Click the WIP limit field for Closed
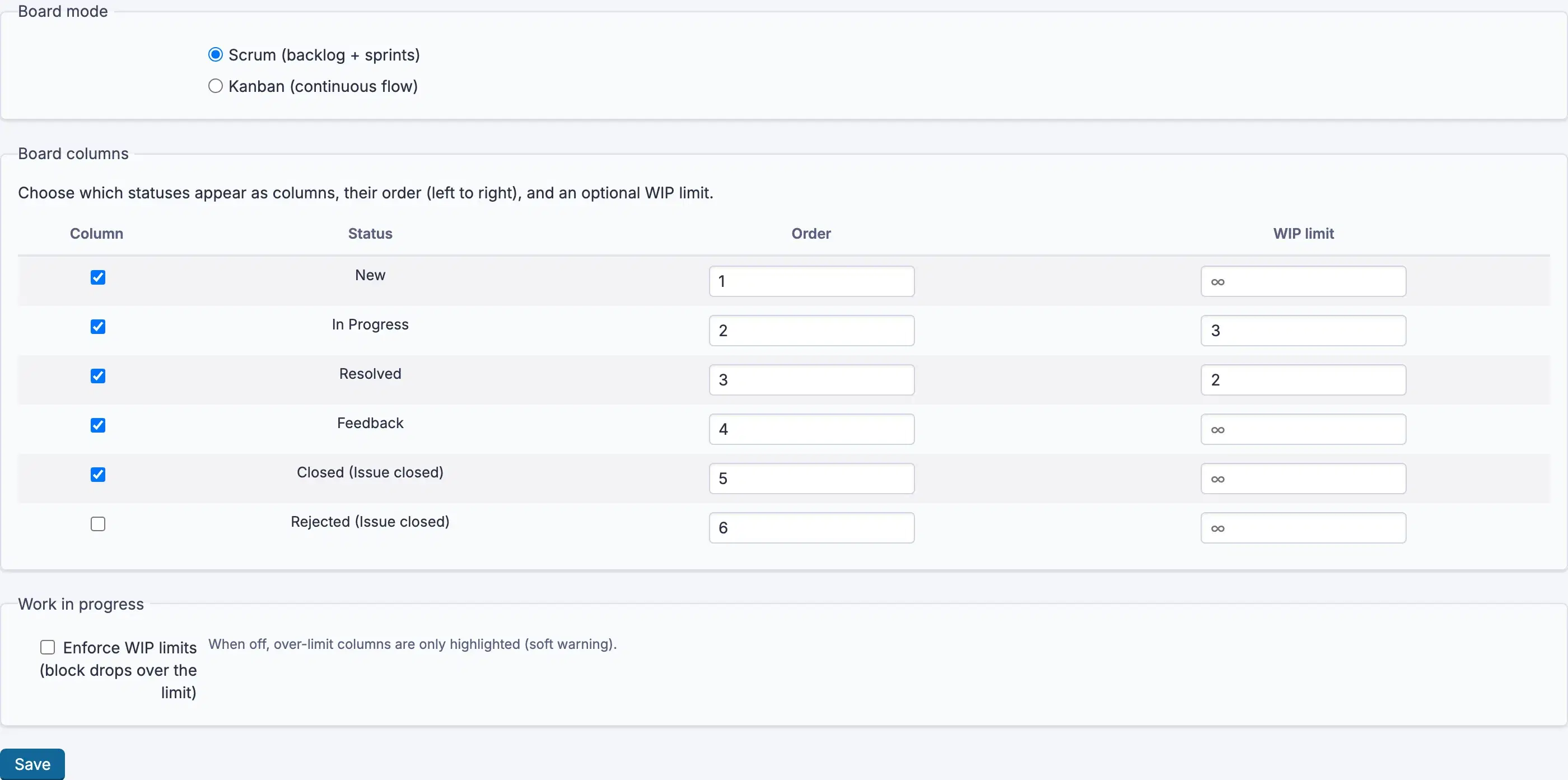Image resolution: width=1568 pixels, height=780 pixels. 1303,479
